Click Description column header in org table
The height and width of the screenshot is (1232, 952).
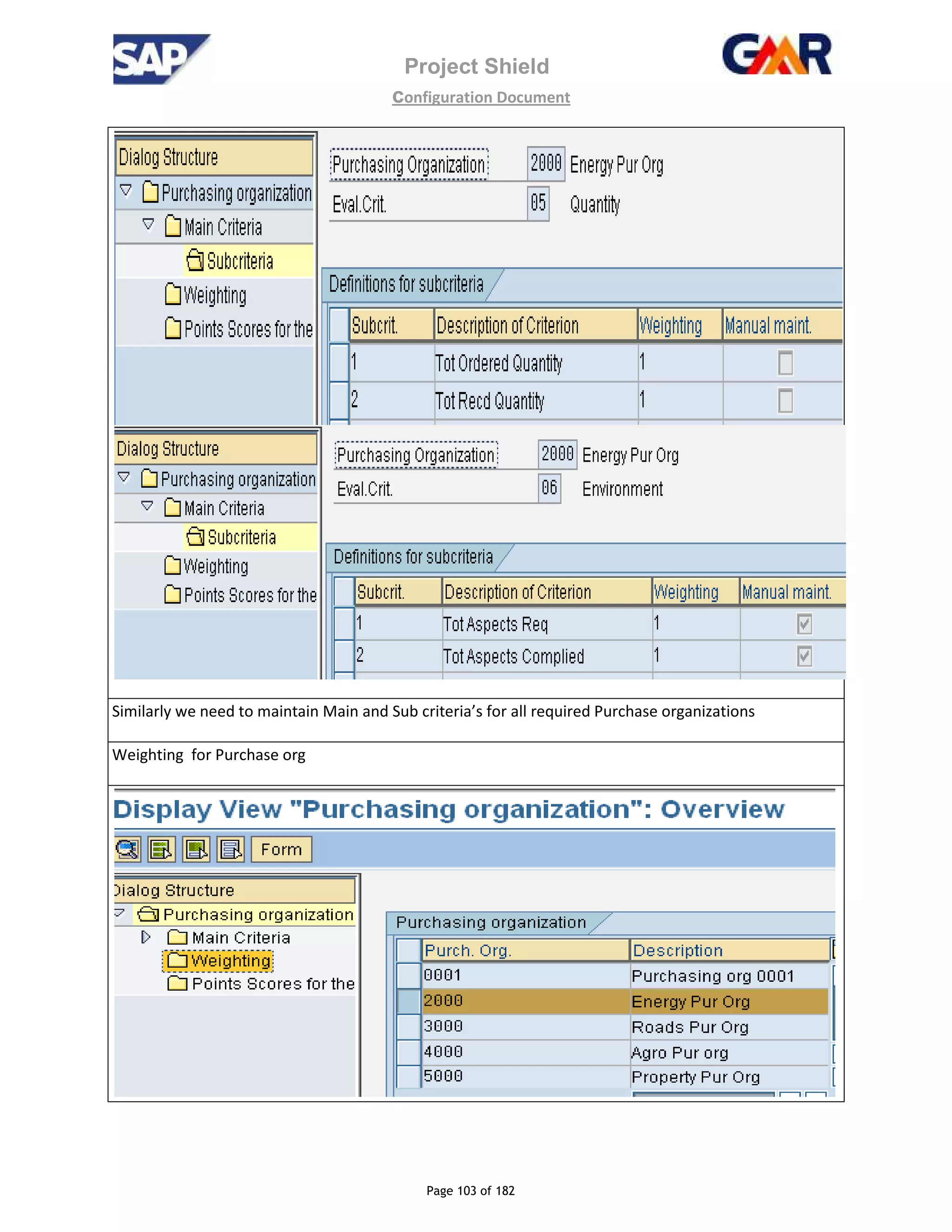730,951
